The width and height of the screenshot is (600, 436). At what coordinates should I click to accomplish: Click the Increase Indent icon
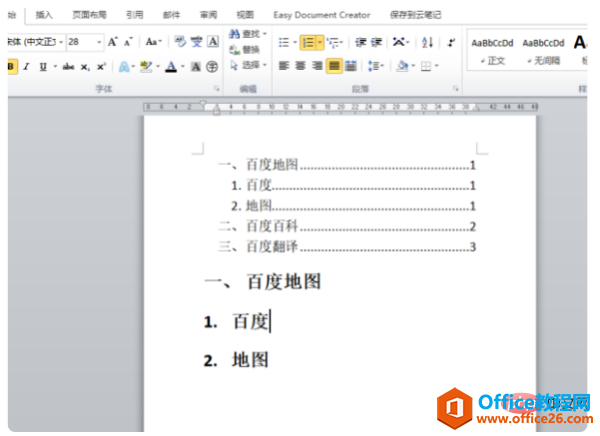point(377,42)
